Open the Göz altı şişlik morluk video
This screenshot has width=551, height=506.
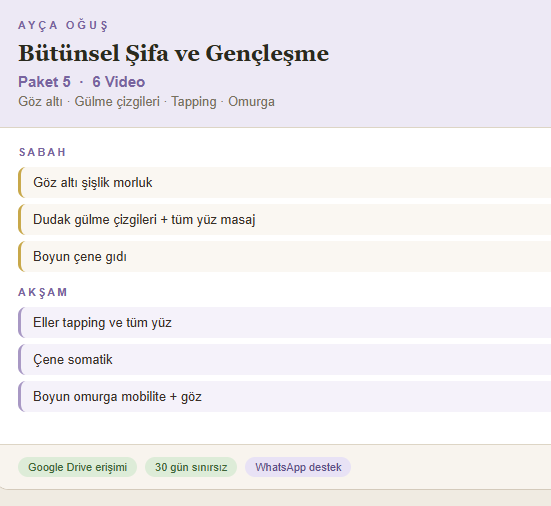coord(285,182)
